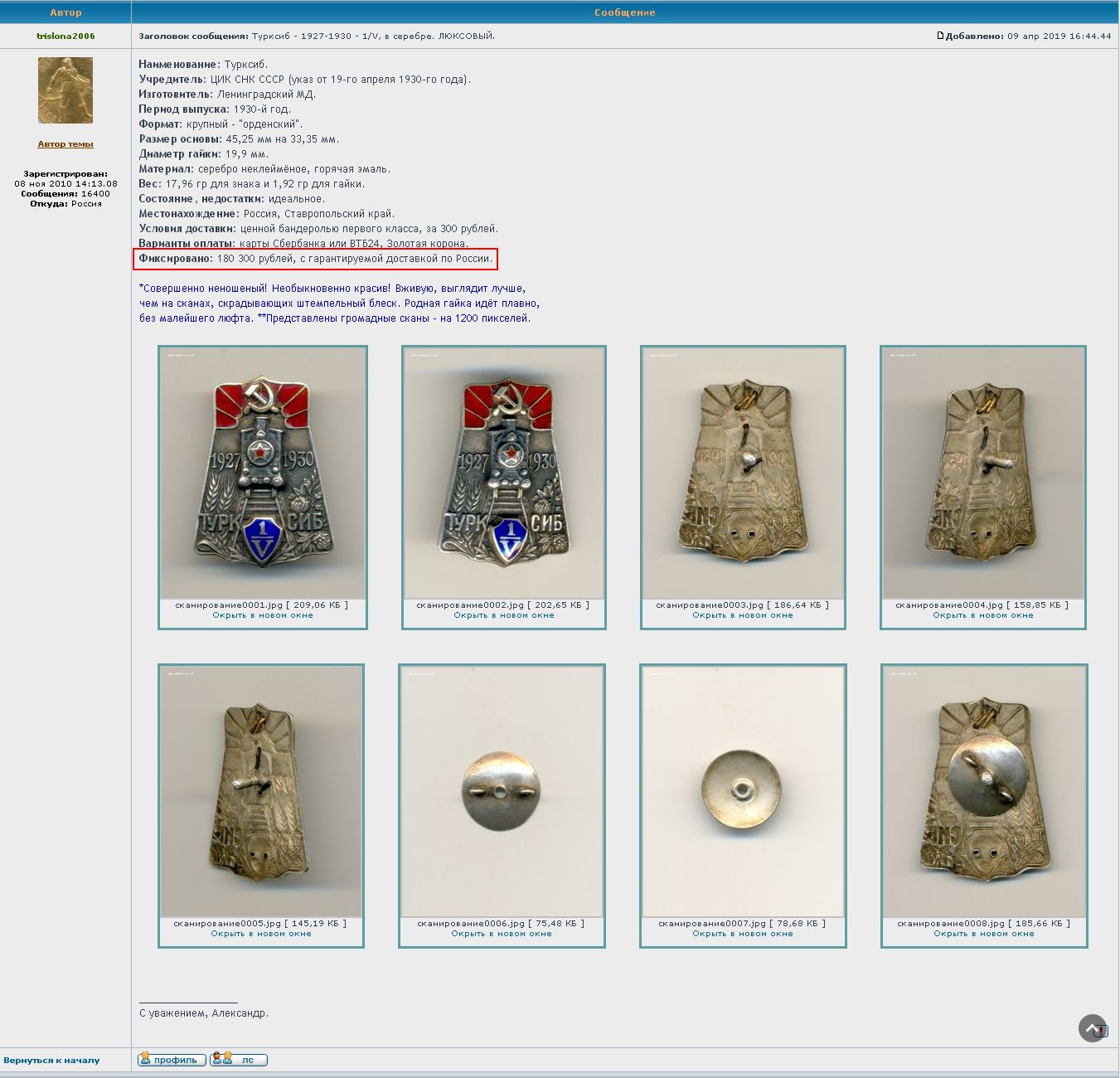The image size is (1120, 1078).
Task: Click the scroll-to-top arrow icon
Action: pos(1092,1028)
